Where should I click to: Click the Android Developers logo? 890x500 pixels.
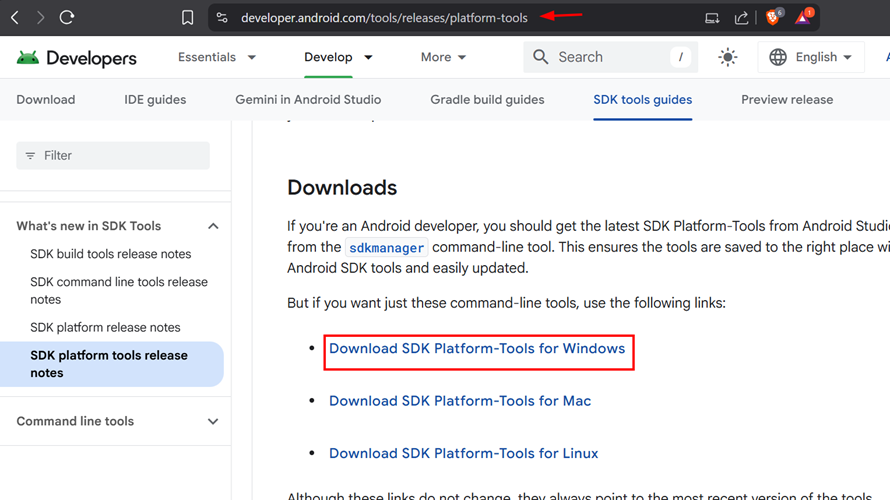point(77,58)
